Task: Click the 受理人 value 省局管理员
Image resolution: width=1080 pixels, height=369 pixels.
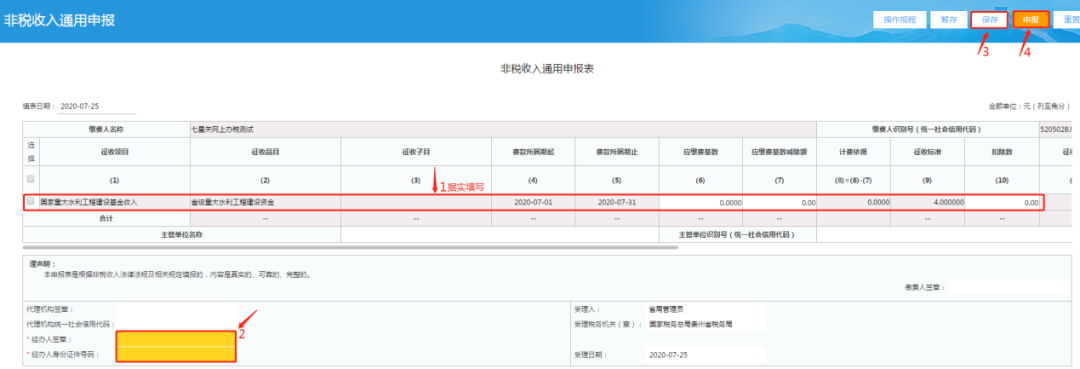Action: point(666,309)
